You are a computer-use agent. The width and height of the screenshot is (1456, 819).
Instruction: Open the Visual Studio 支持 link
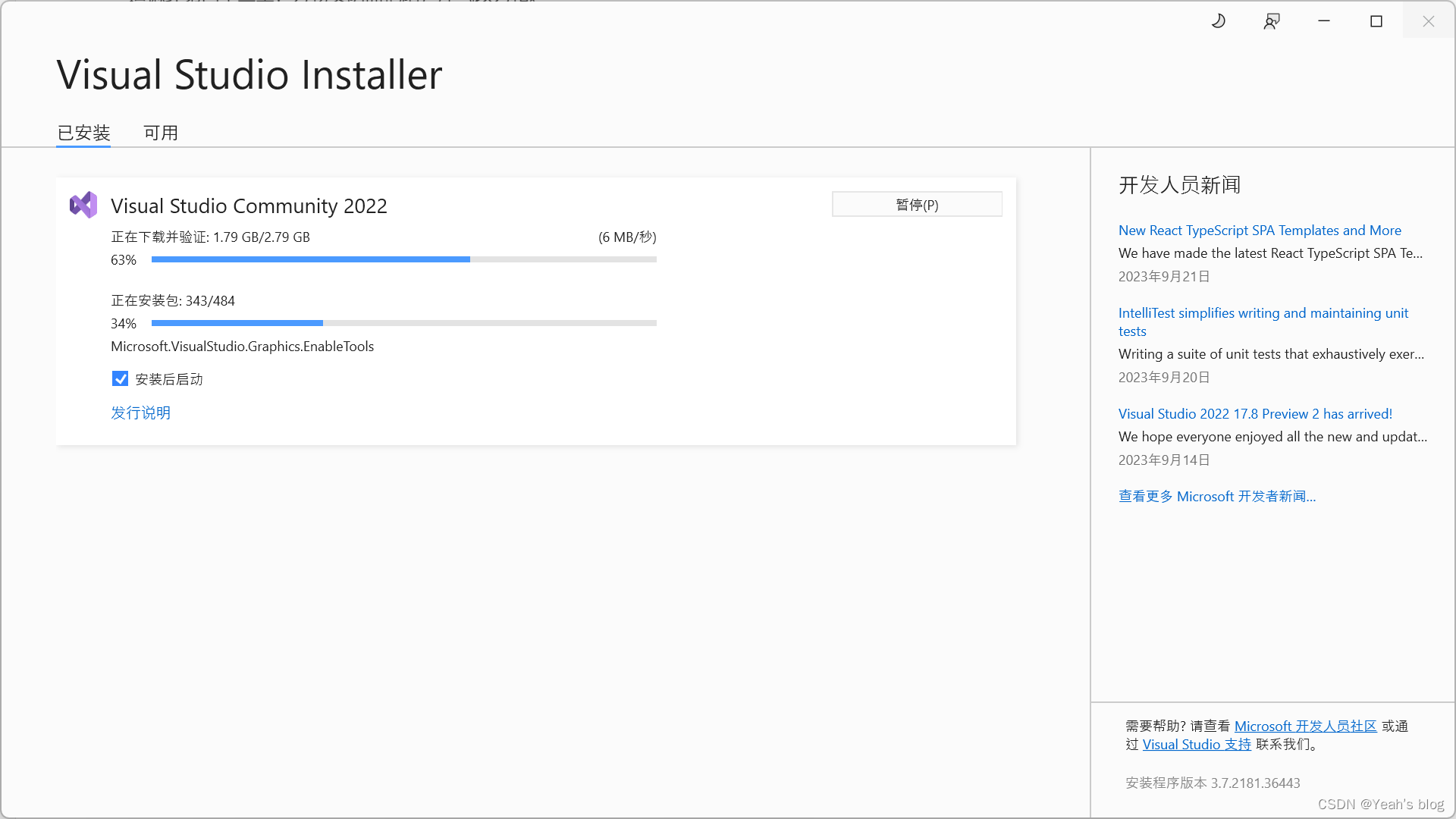[1196, 744]
